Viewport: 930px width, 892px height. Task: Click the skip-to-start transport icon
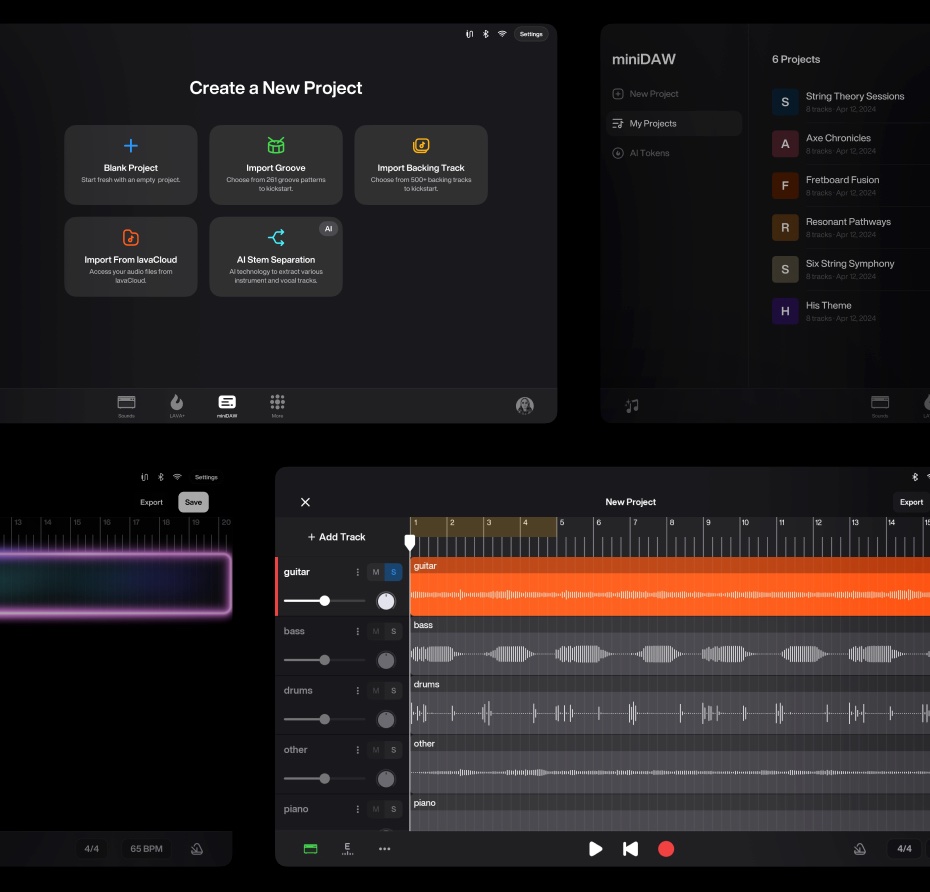point(630,849)
